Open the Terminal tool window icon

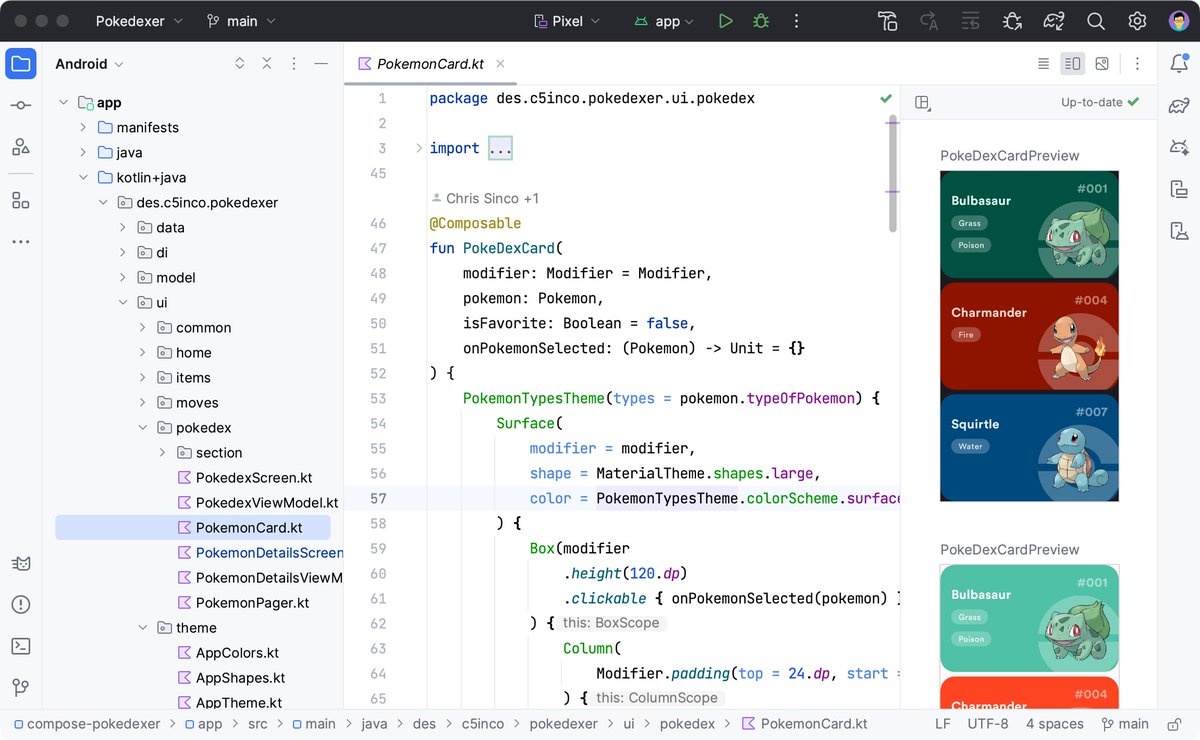click(x=21, y=646)
